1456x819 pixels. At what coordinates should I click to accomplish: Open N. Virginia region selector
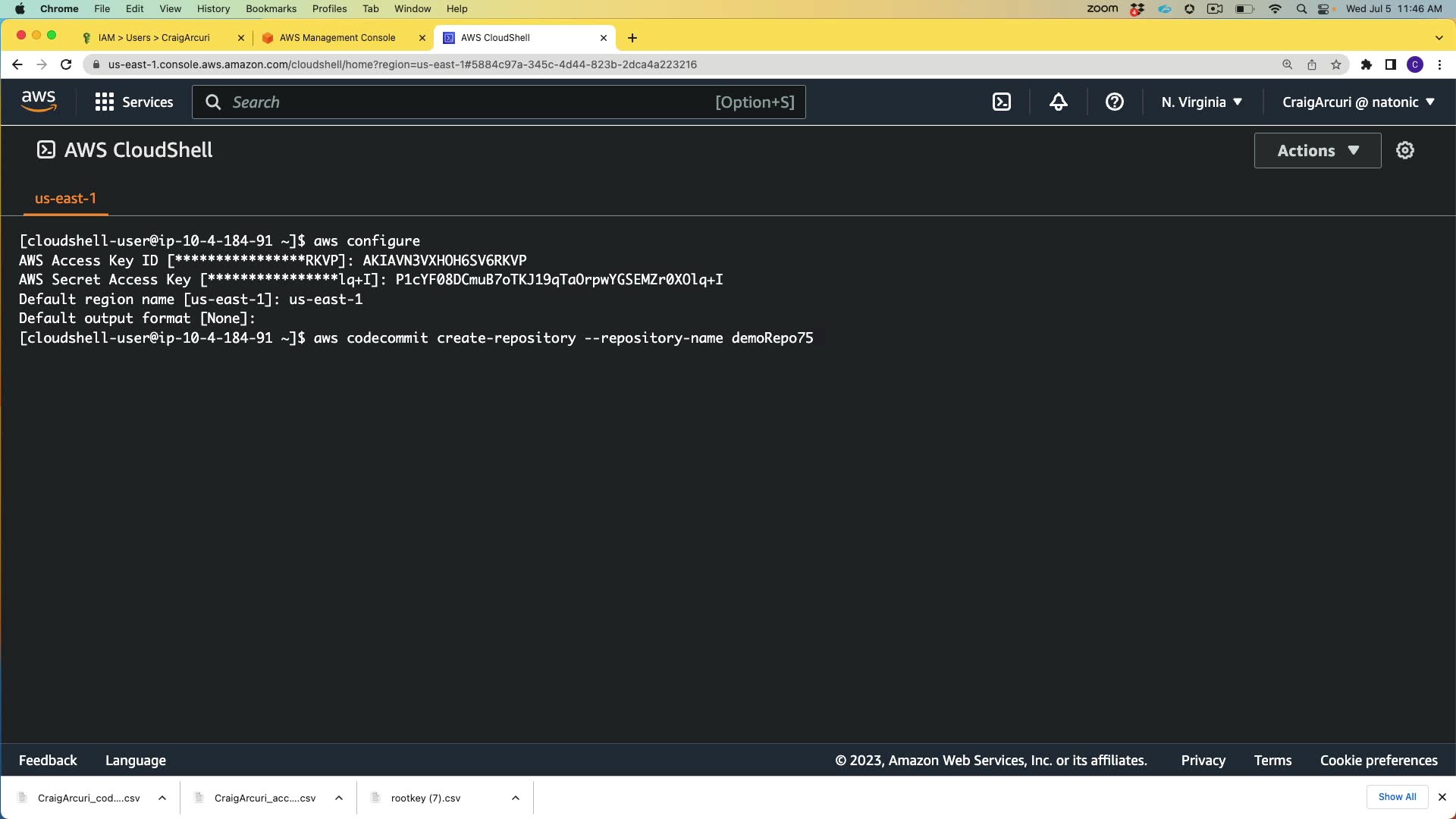click(1201, 102)
